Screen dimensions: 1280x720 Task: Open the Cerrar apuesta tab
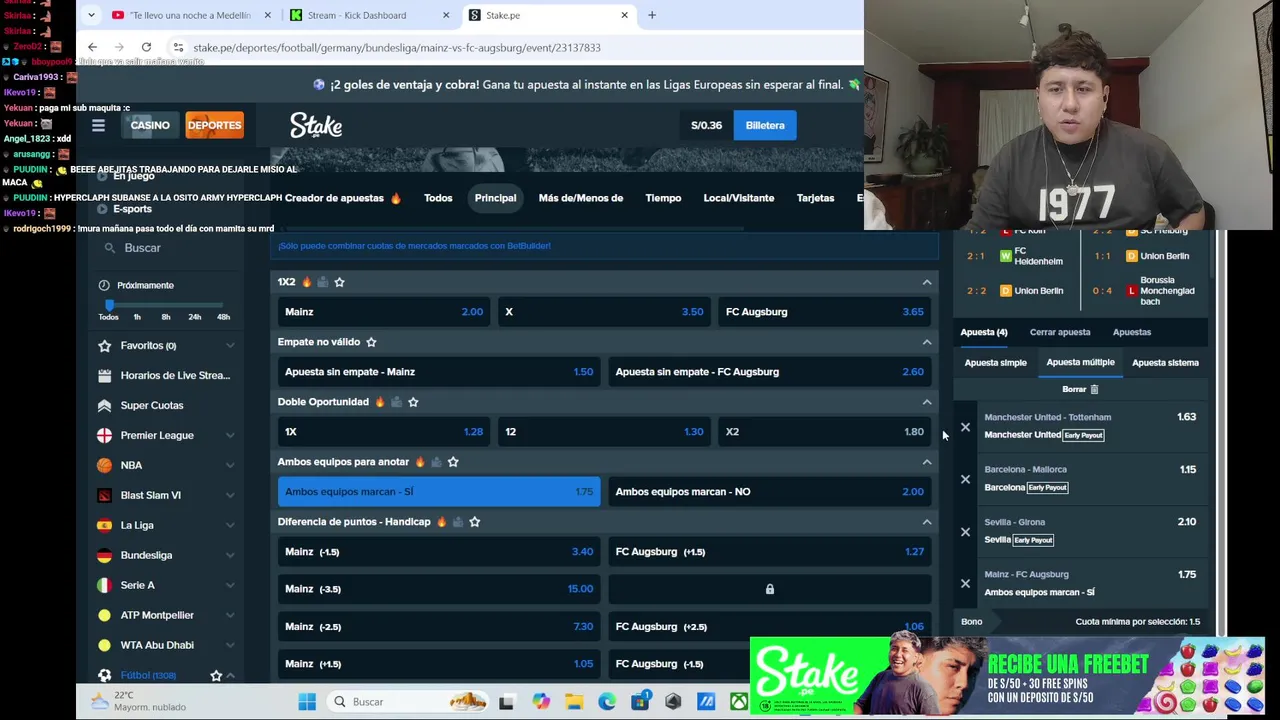[x=1060, y=332]
